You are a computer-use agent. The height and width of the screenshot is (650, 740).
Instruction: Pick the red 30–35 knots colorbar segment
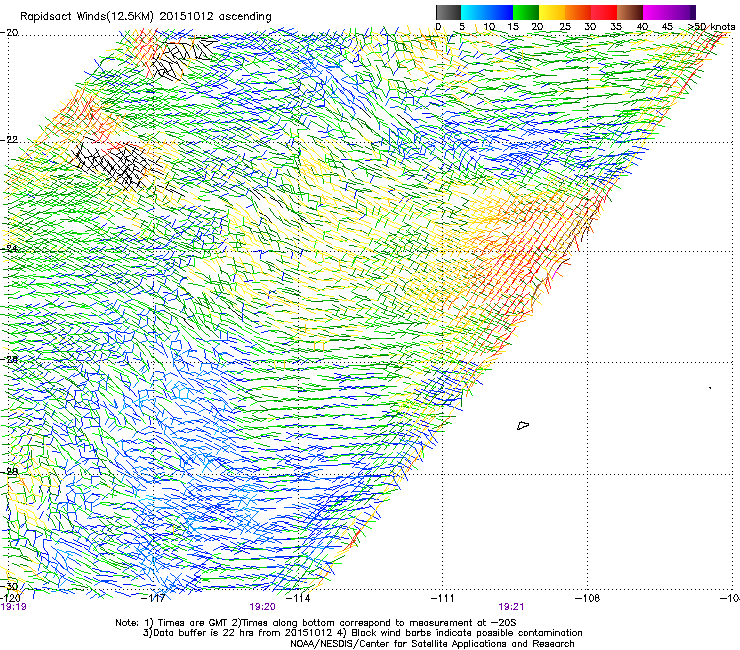(604, 12)
